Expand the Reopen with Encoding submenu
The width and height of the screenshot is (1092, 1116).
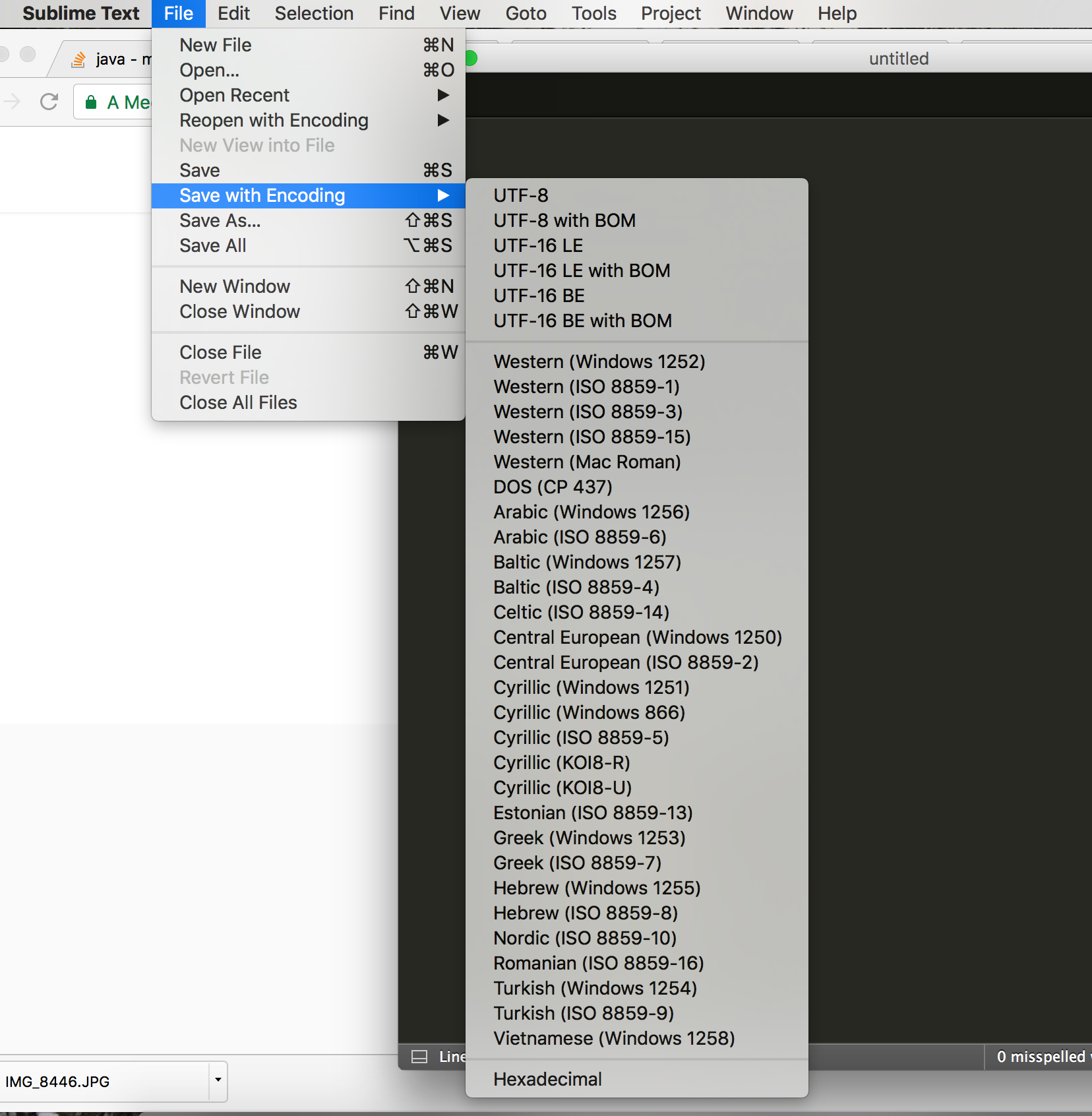tap(308, 120)
